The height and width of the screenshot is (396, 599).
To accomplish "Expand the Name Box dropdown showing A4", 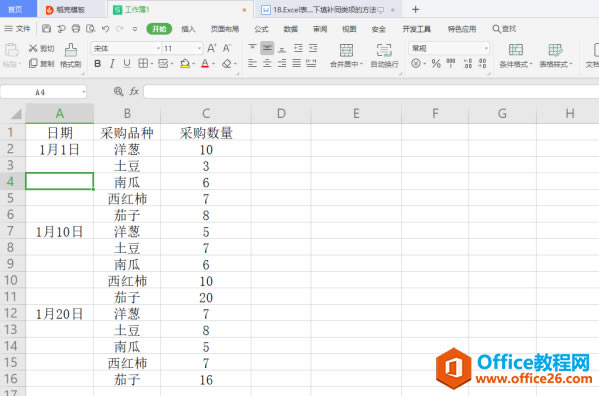I will 83,92.
